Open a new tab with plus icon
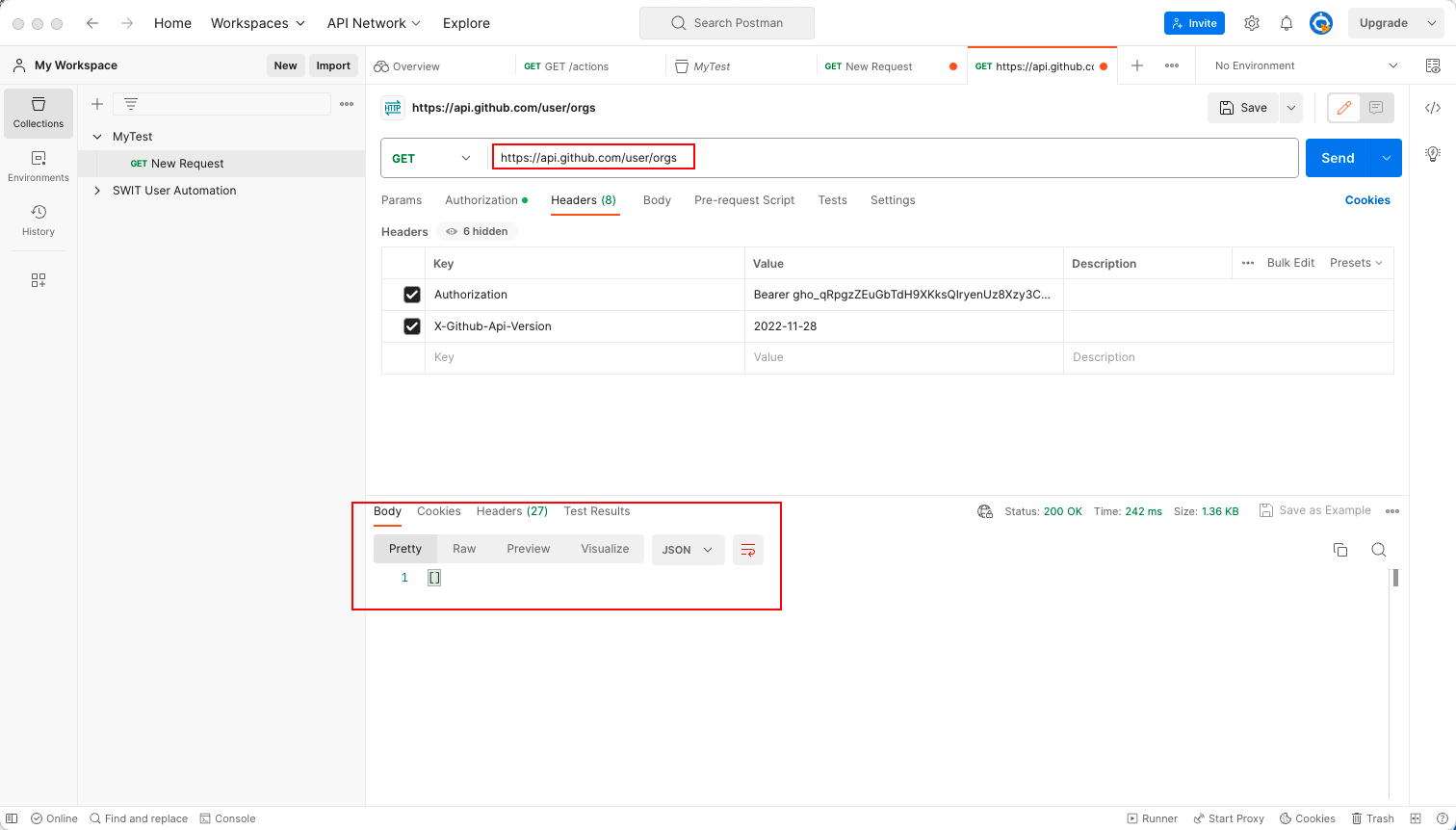The height and width of the screenshot is (830, 1456). click(x=1137, y=65)
